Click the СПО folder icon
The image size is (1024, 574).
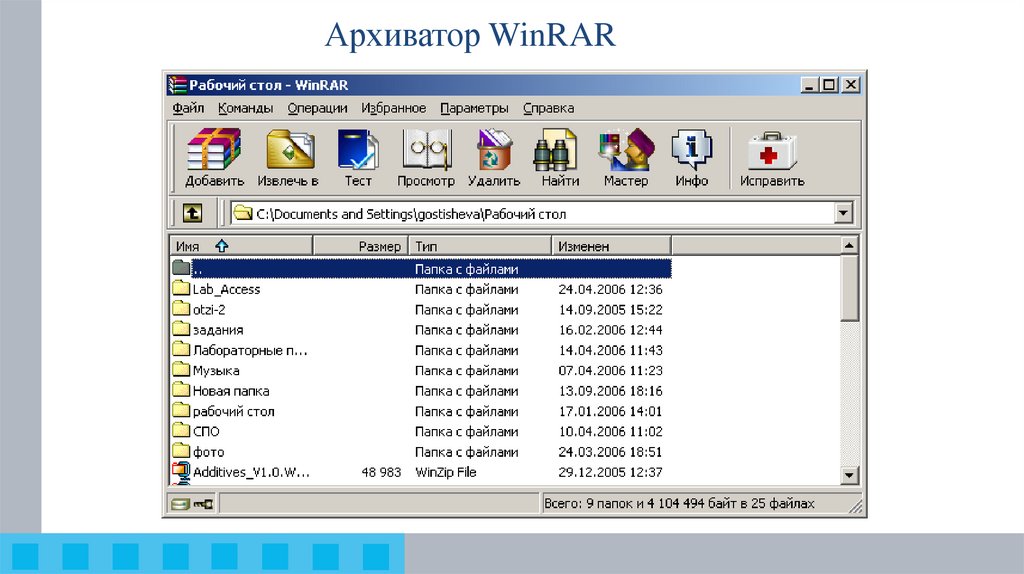[x=181, y=430]
